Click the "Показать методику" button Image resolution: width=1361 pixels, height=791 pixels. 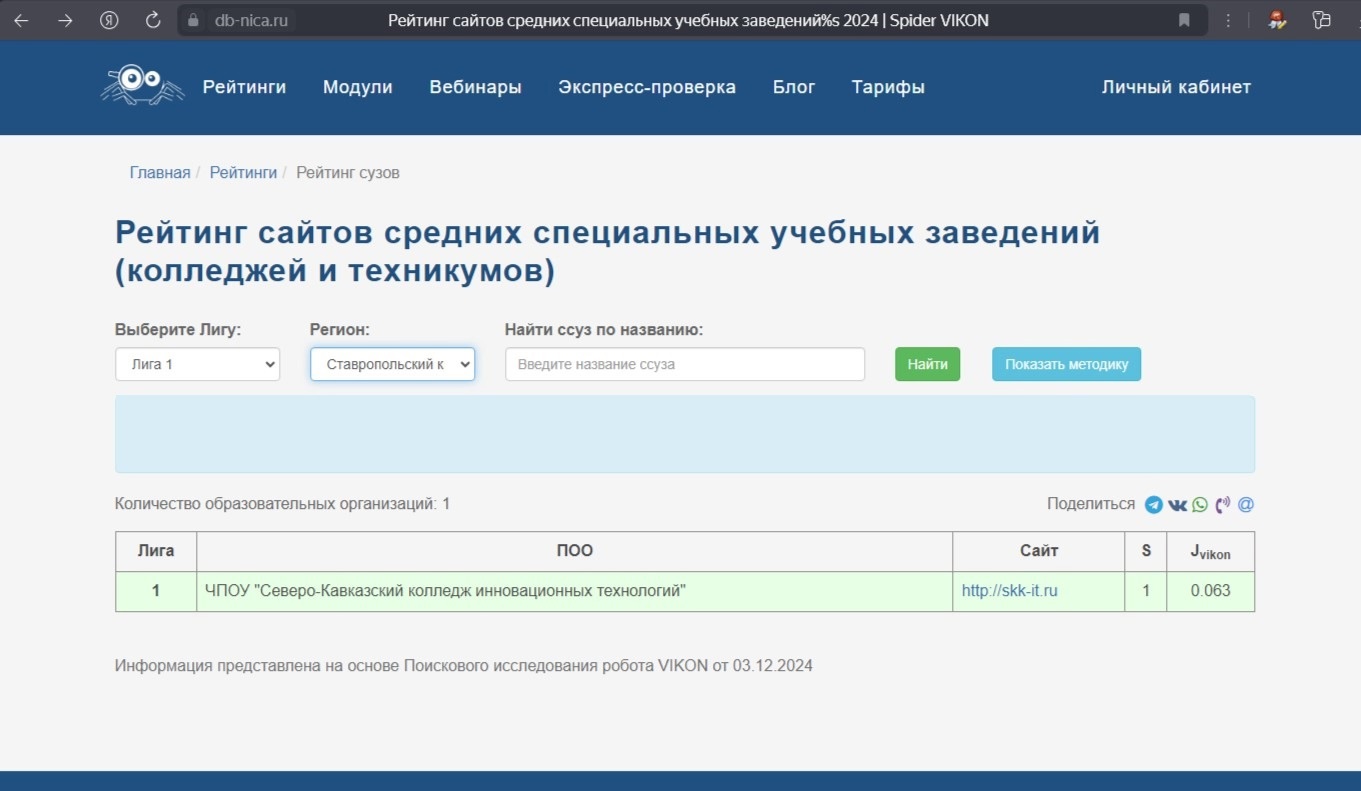[x=1066, y=365]
